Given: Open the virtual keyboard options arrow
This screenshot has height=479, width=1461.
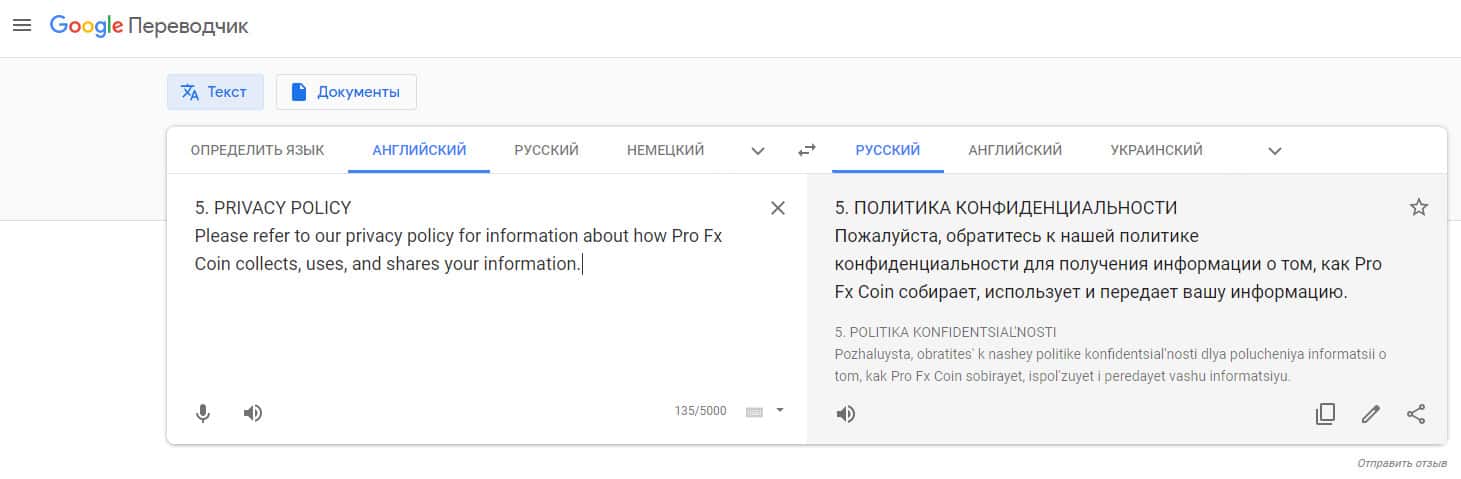Looking at the screenshot, I should click(780, 410).
